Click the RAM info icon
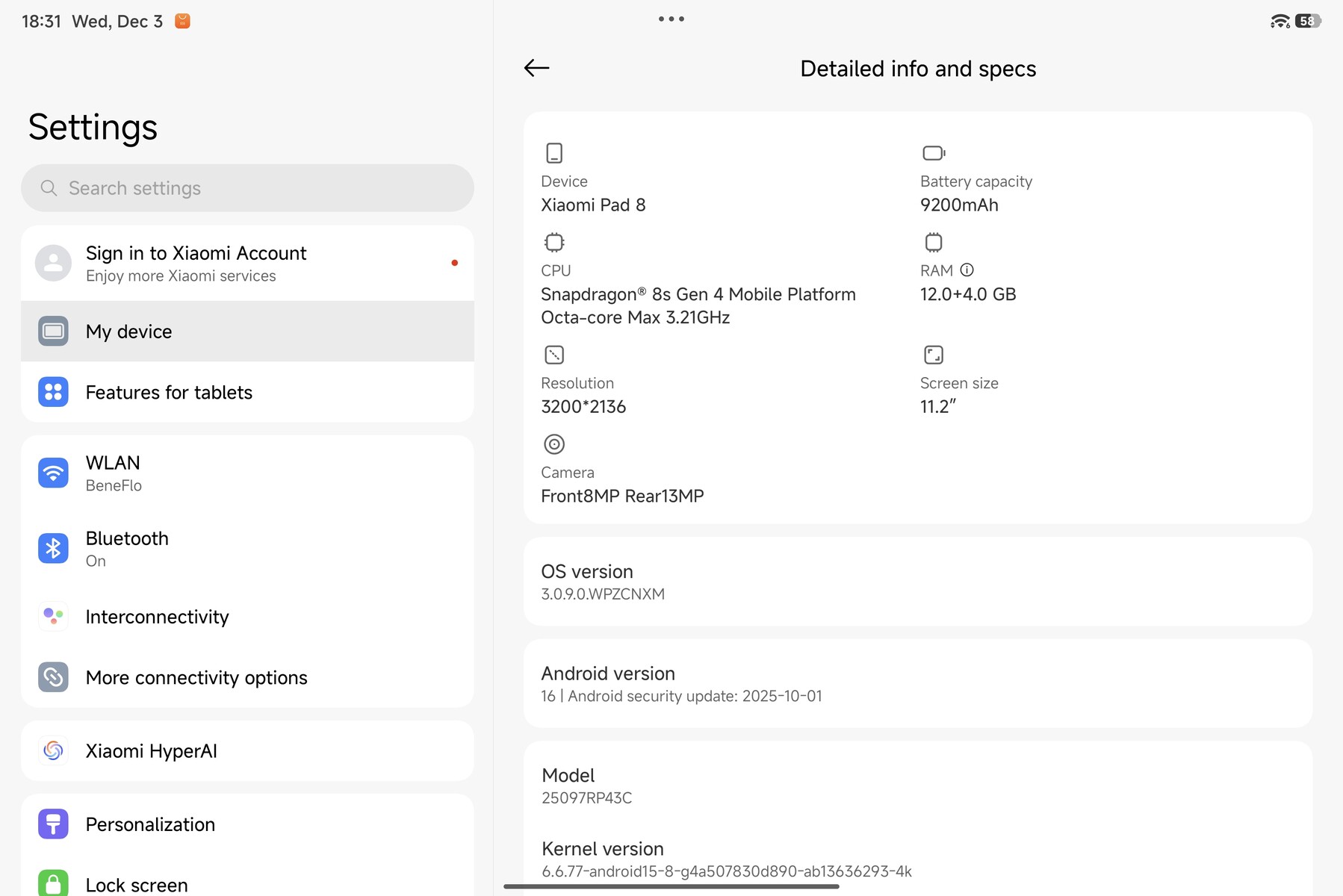The height and width of the screenshot is (896, 1343). click(967, 270)
